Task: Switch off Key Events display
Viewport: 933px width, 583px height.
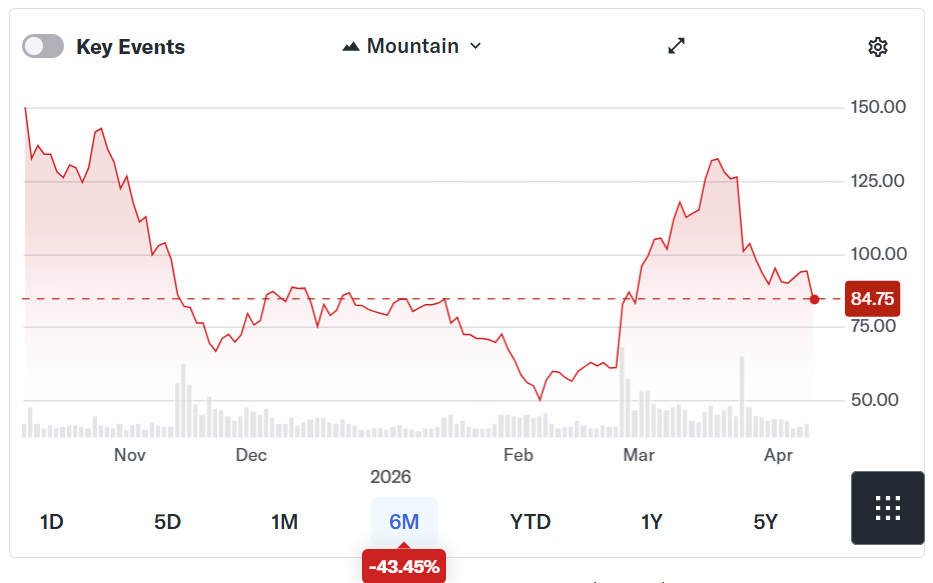Action: (42, 46)
